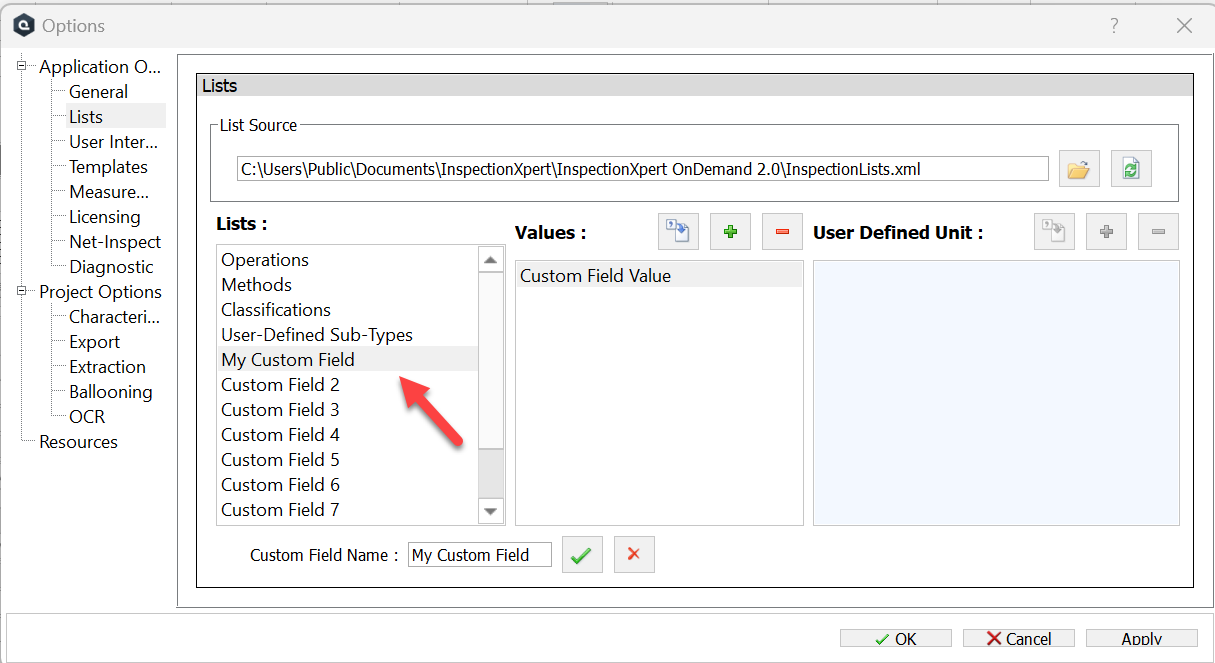Select Ballooning under Project Options
The width and height of the screenshot is (1215, 663).
[x=110, y=391]
